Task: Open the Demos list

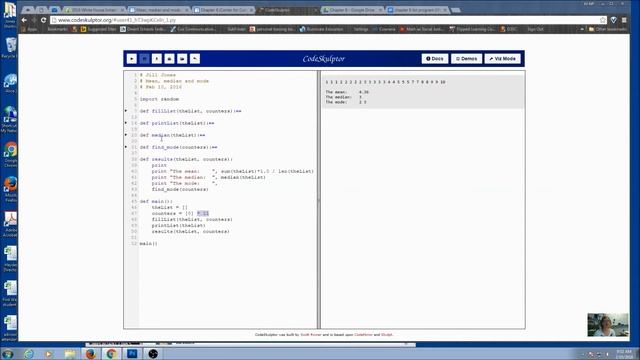Action: pyautogui.click(x=466, y=59)
